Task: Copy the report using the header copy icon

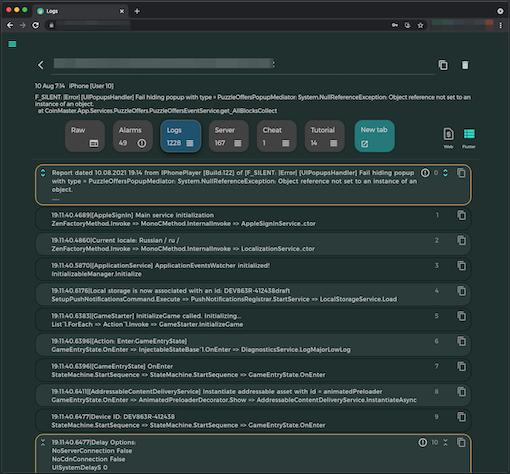Action: coord(443,65)
